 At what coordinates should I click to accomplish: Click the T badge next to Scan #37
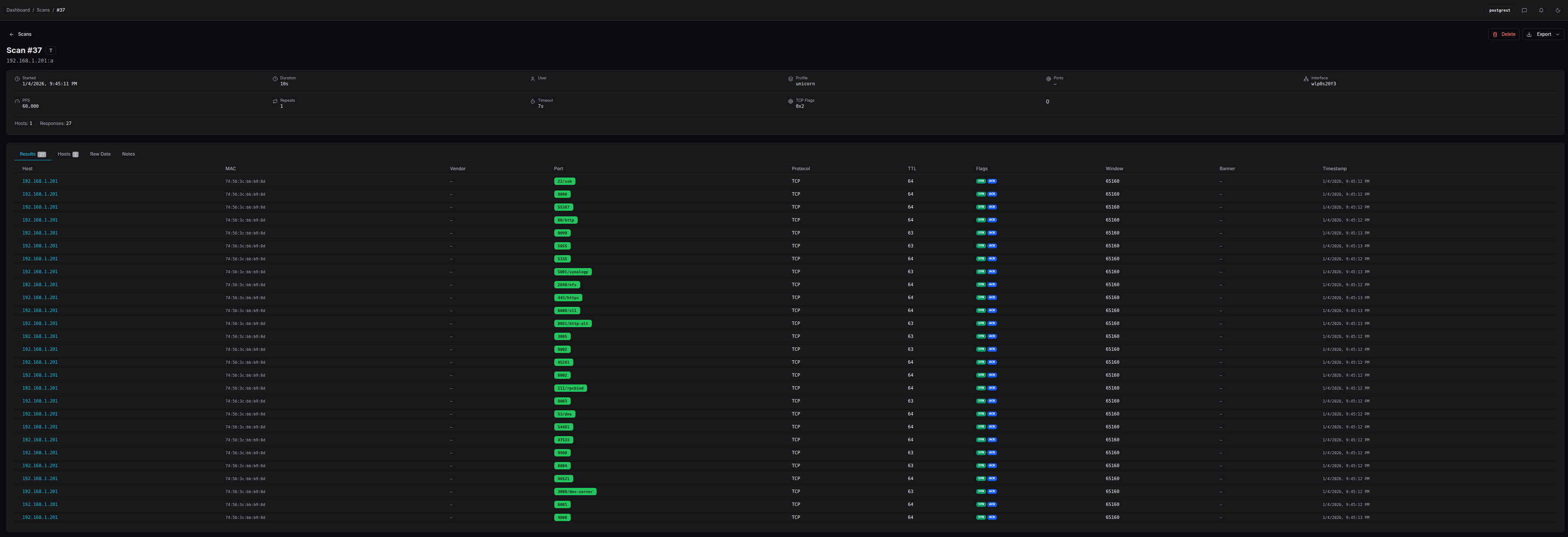[51, 50]
